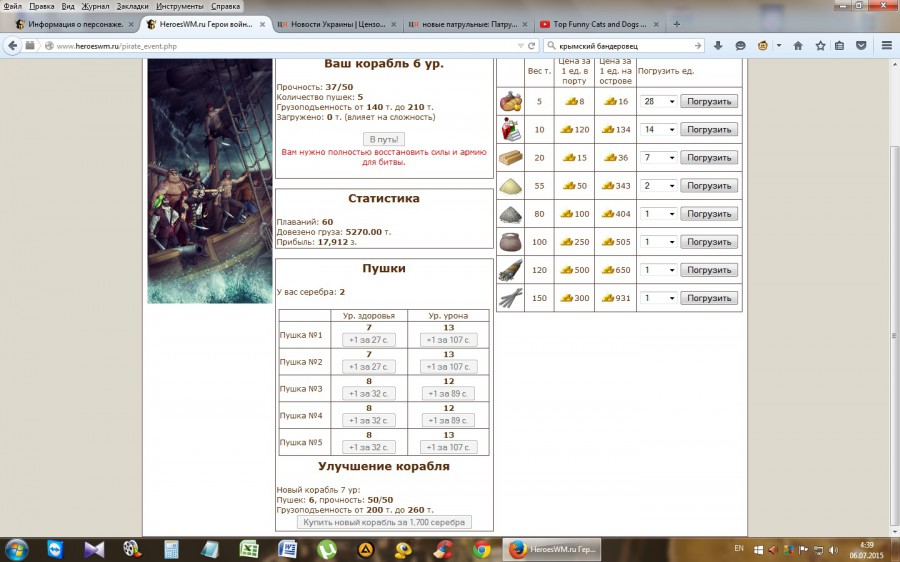Show bookmarks list icon

839,46
